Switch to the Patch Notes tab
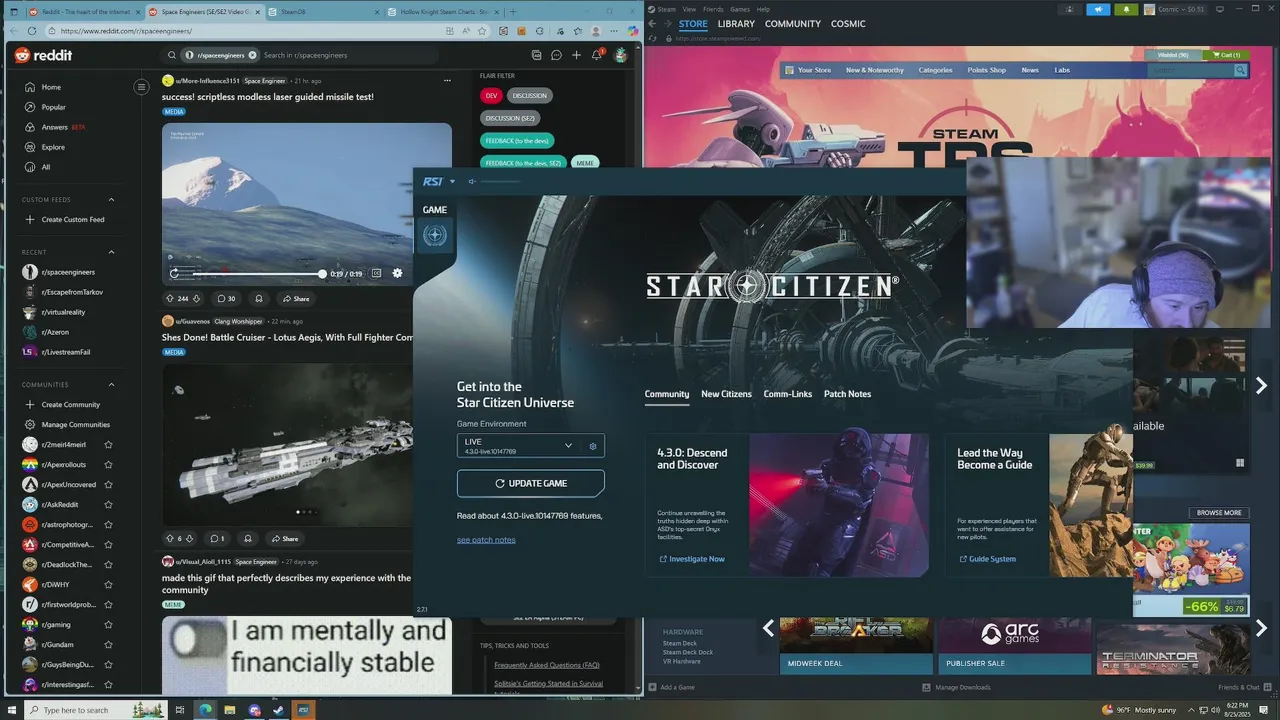The image size is (1280, 720). click(847, 394)
